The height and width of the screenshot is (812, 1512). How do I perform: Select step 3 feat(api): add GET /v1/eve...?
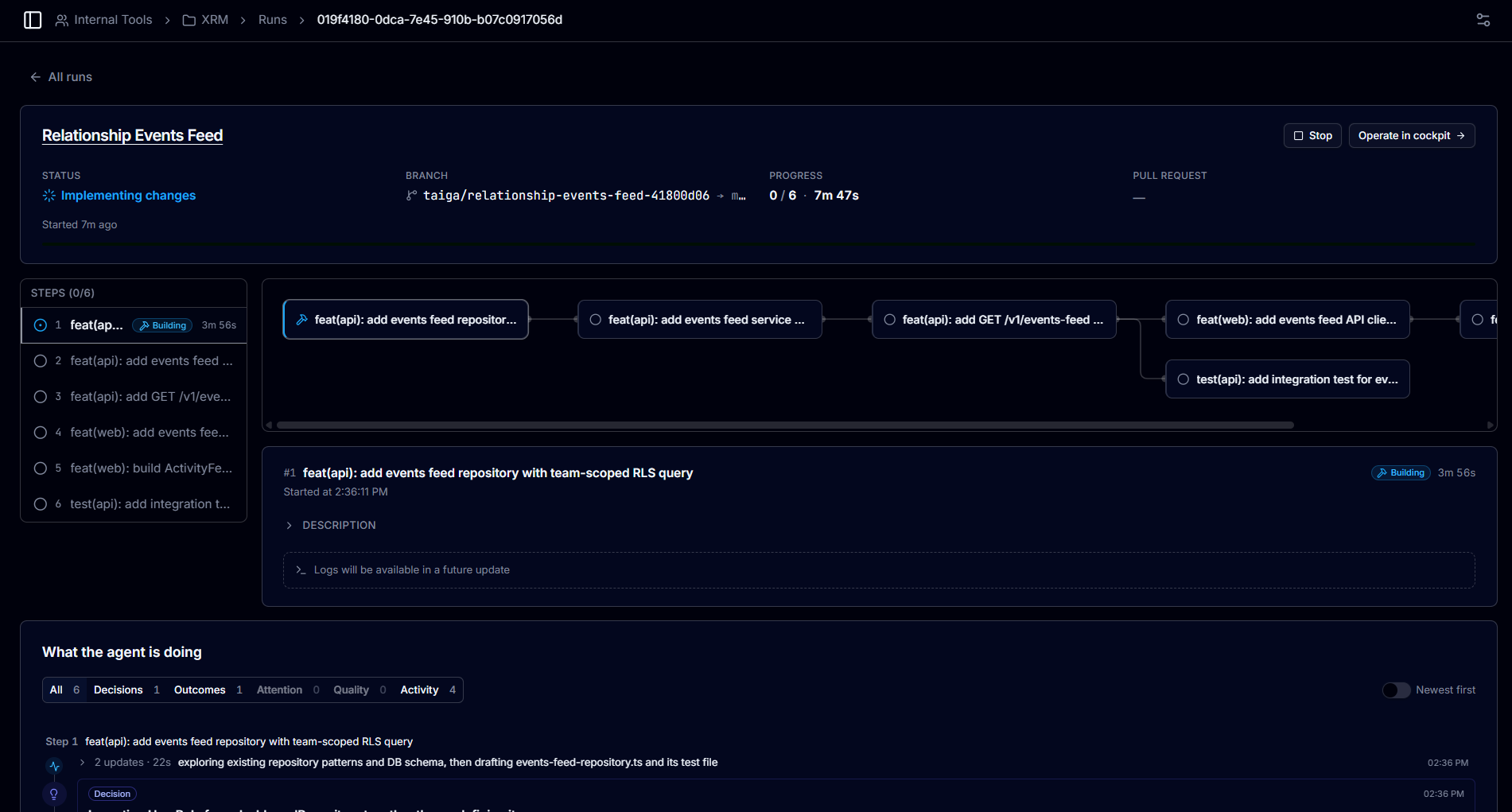click(x=134, y=397)
